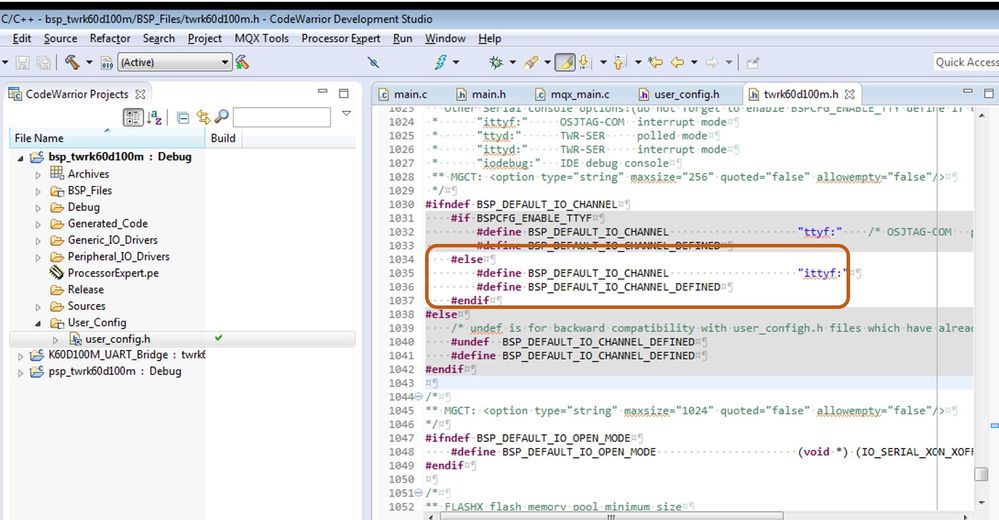
Task: Close the CodeWarrior Projects view tab
Action: 140,94
